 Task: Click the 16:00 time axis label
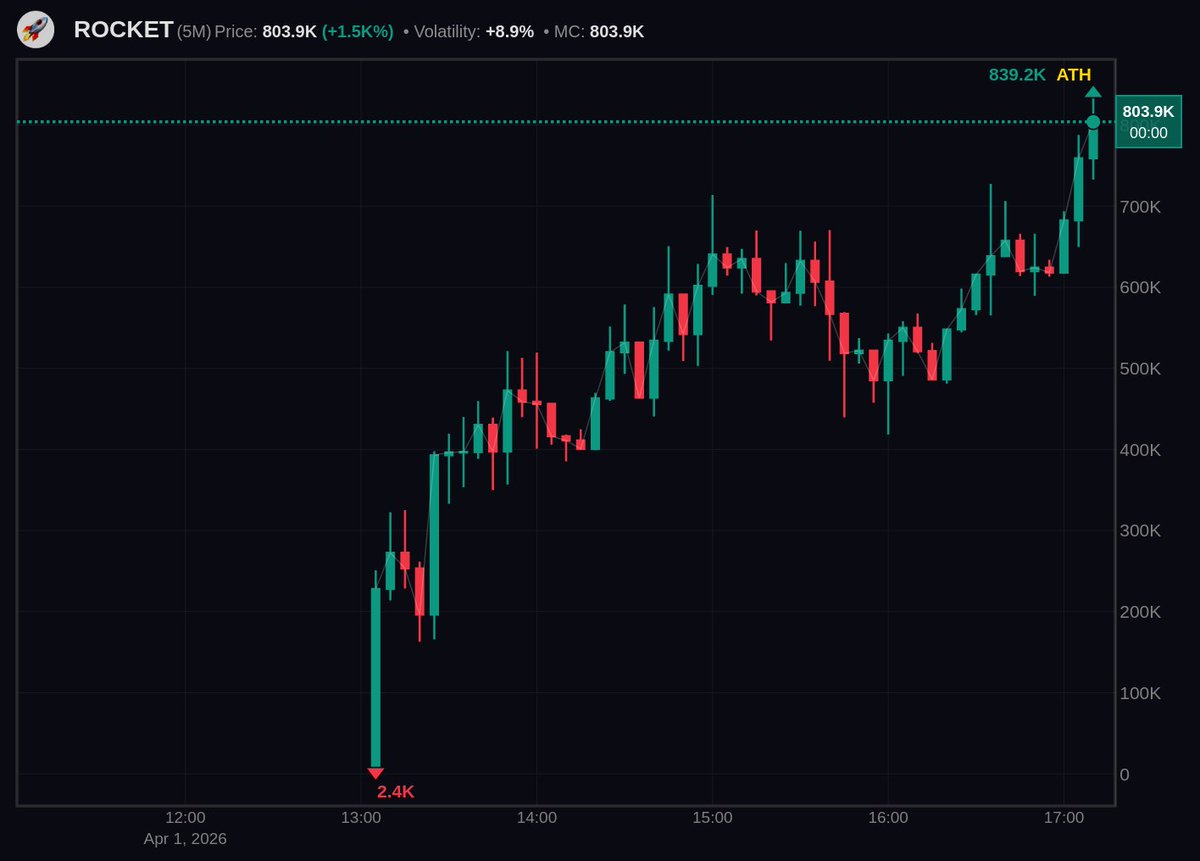[x=888, y=818]
